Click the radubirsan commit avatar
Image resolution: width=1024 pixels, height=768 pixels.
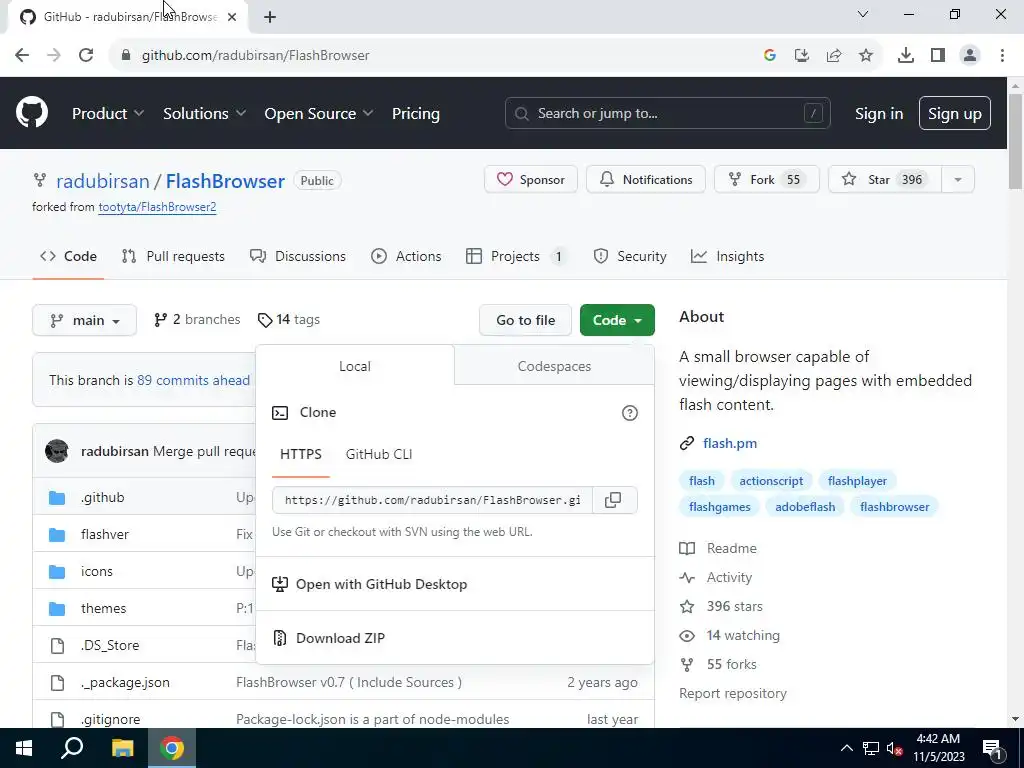(x=57, y=451)
